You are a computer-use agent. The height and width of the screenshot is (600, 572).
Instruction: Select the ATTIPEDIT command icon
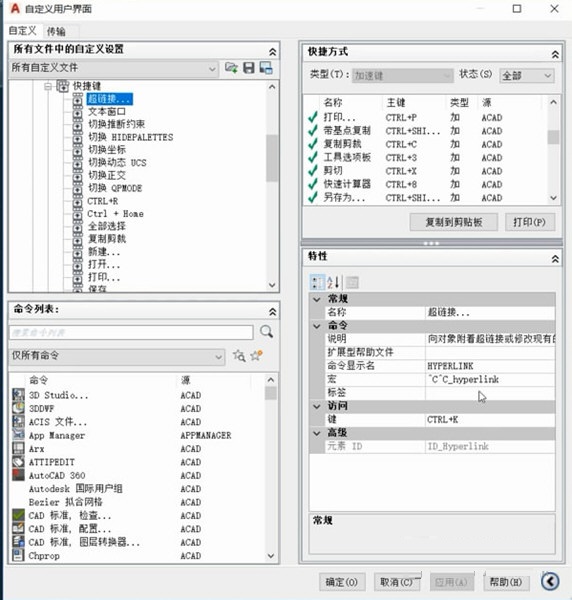(x=18, y=462)
